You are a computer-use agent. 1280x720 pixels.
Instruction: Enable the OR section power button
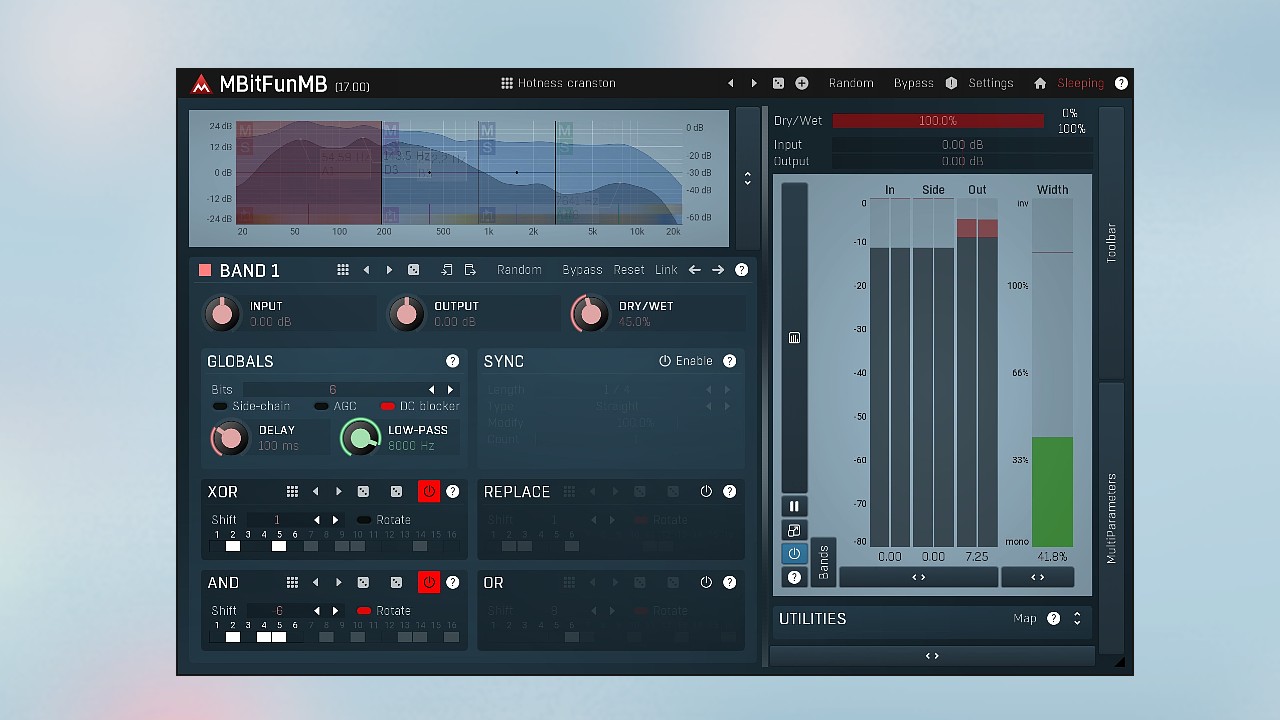click(x=706, y=583)
